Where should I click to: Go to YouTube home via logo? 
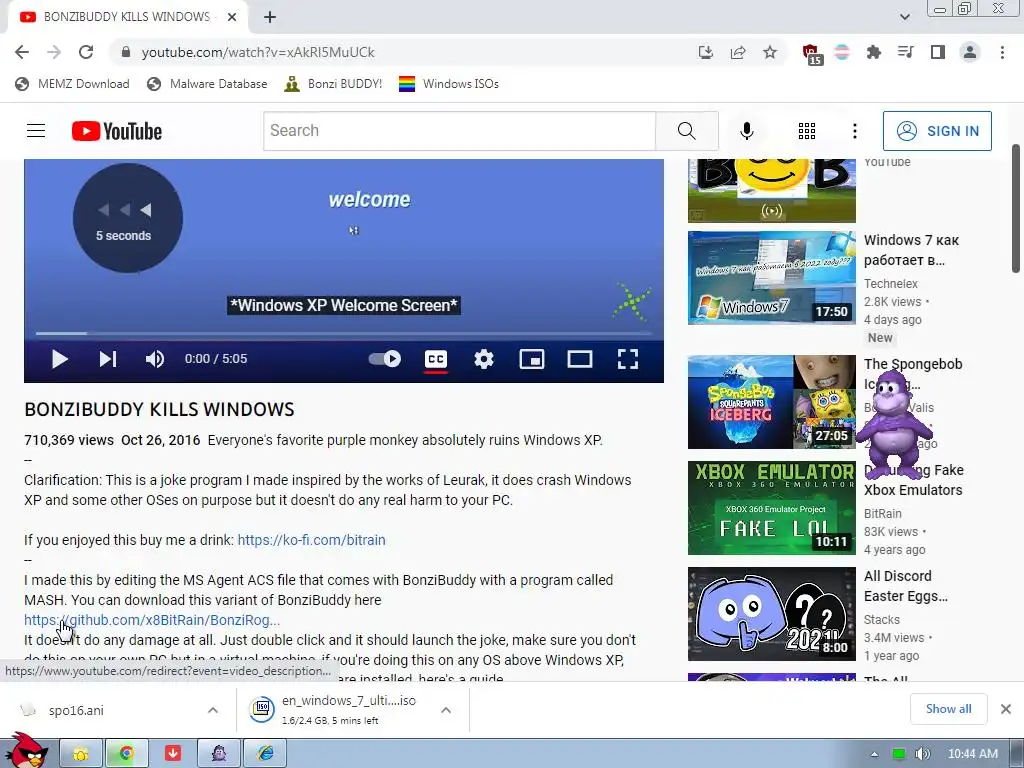pos(117,131)
